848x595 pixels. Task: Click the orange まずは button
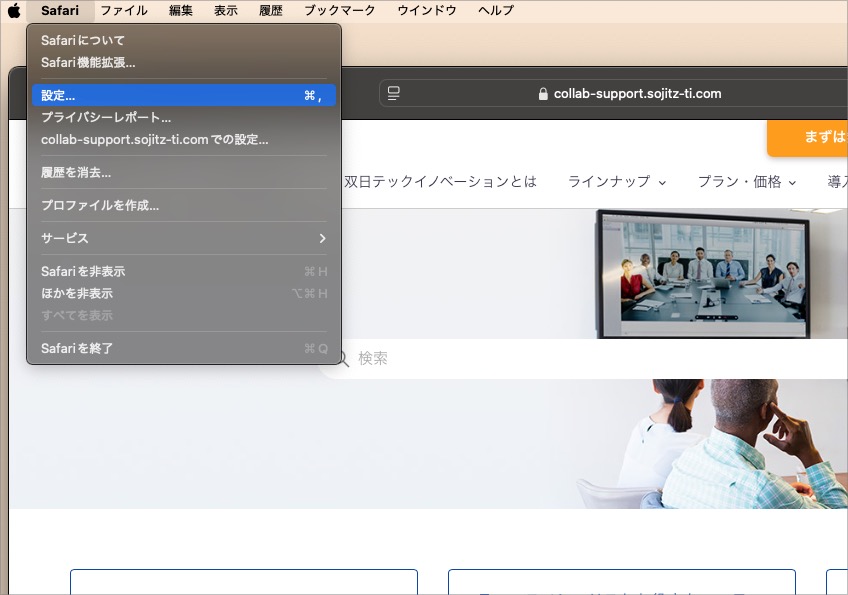(807, 138)
